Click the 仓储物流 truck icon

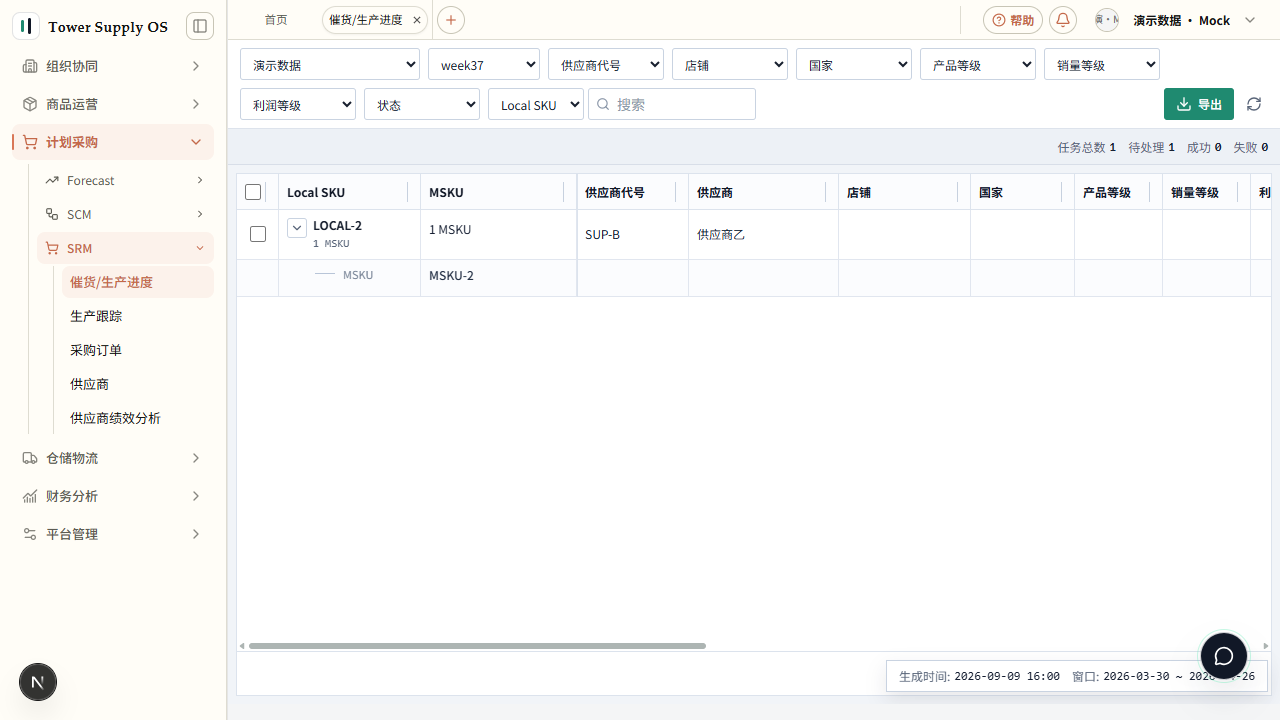pos(30,458)
